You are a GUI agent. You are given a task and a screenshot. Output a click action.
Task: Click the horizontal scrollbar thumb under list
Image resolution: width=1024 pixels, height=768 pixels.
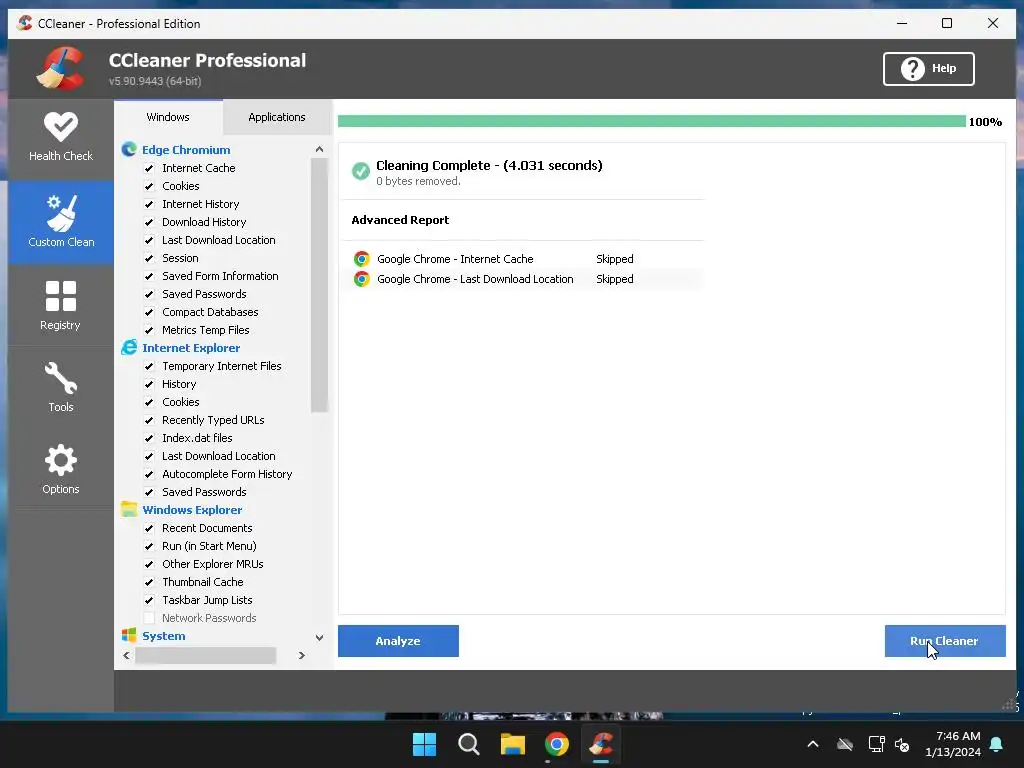point(206,655)
